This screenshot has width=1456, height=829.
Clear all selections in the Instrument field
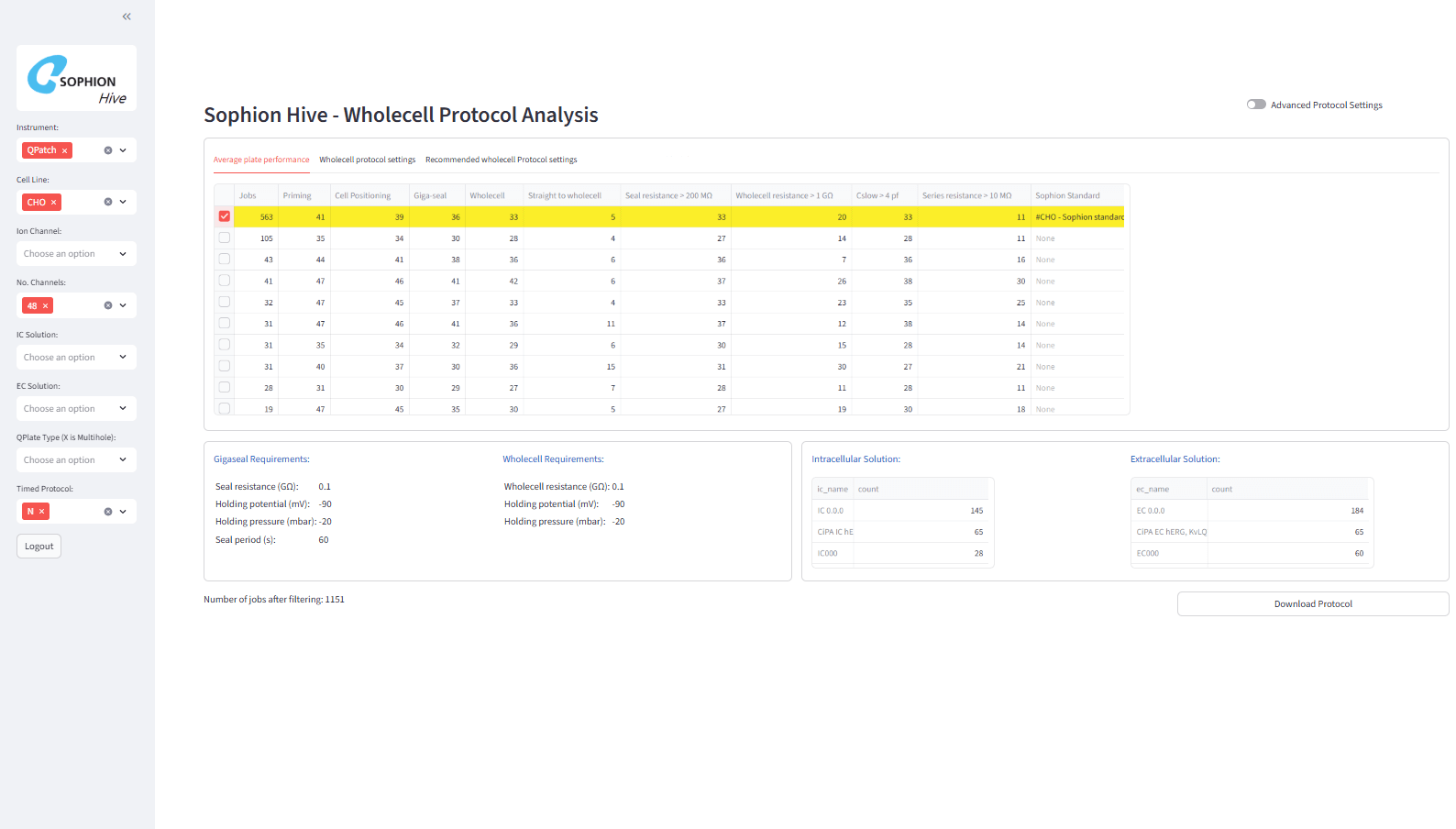point(107,150)
